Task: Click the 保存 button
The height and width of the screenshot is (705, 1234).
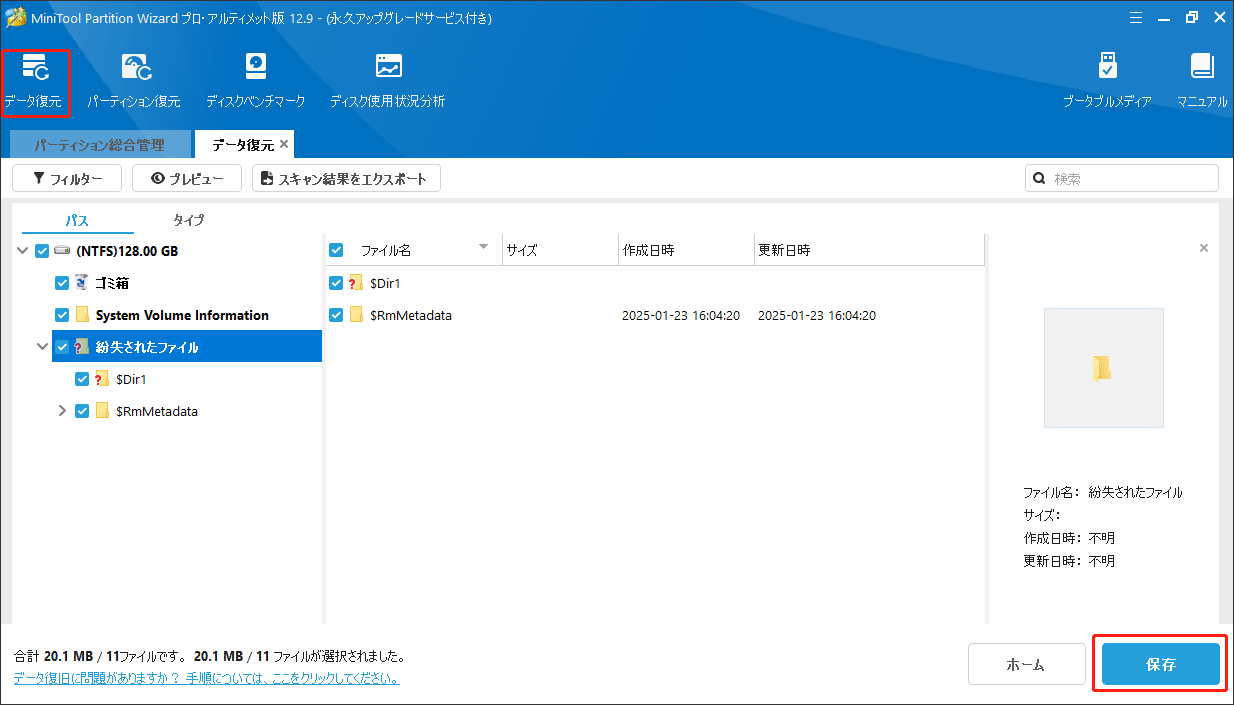Action: pos(1161,664)
